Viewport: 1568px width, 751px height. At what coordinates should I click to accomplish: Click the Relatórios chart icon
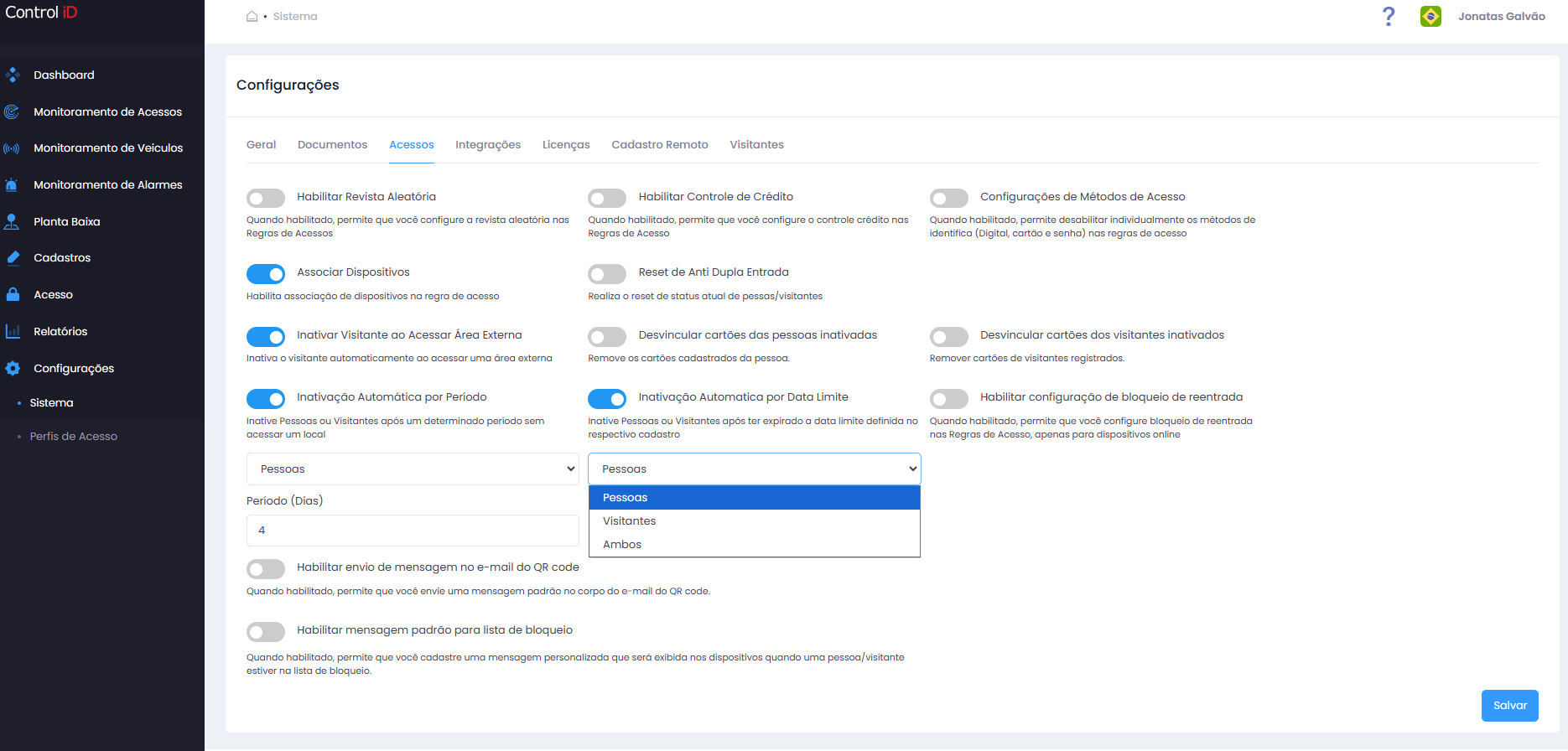click(13, 331)
